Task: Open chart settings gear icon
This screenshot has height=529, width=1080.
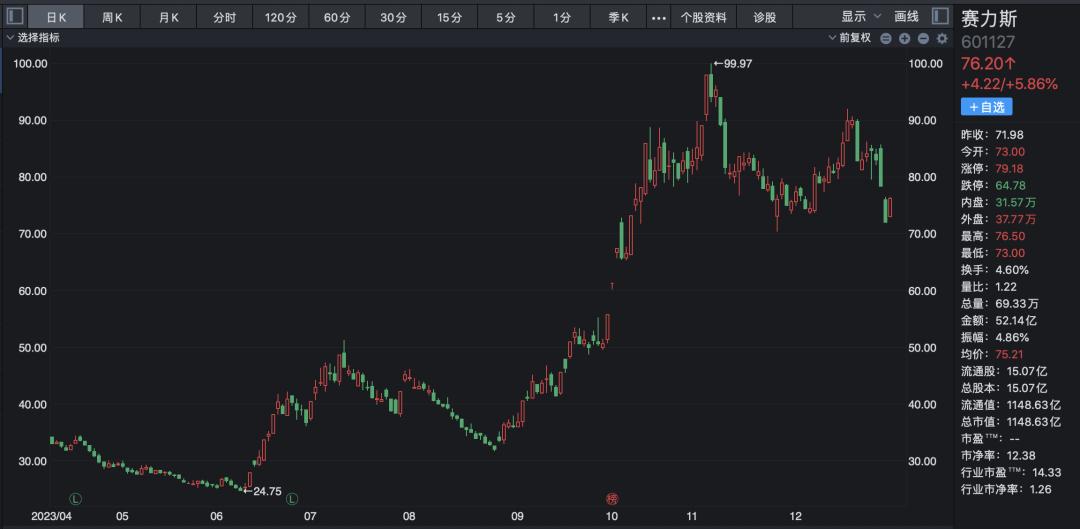Action: [940, 38]
